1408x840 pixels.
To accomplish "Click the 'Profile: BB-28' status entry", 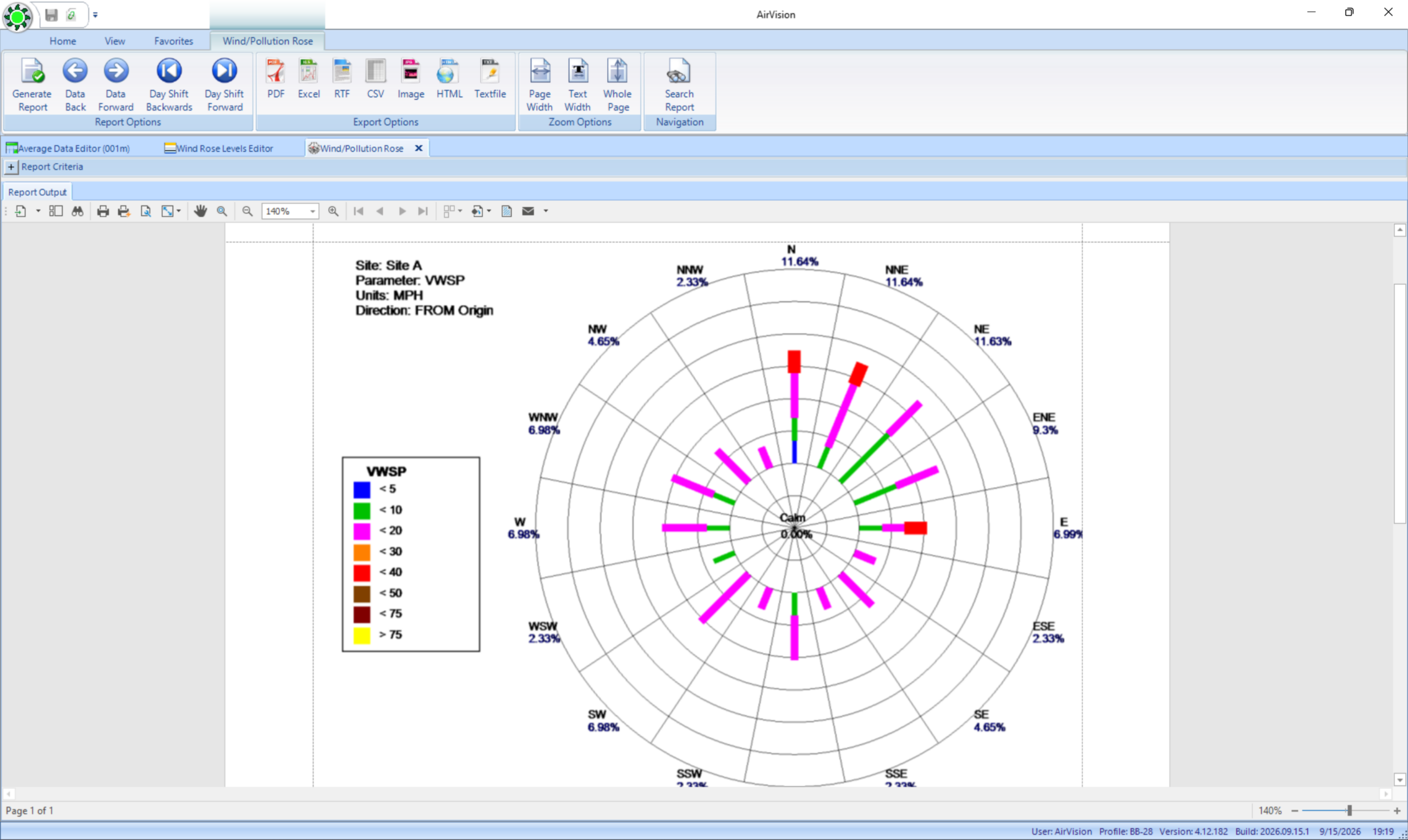I will point(1125,832).
